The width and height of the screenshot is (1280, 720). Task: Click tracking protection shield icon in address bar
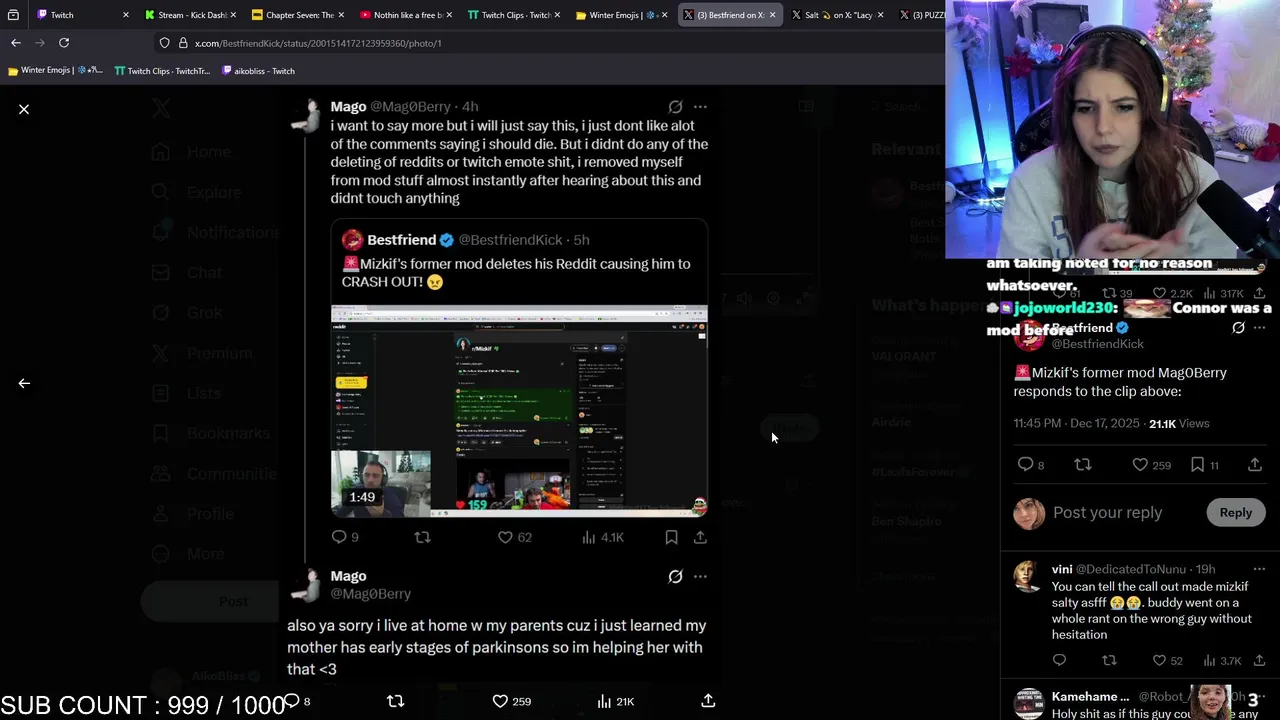click(x=164, y=43)
